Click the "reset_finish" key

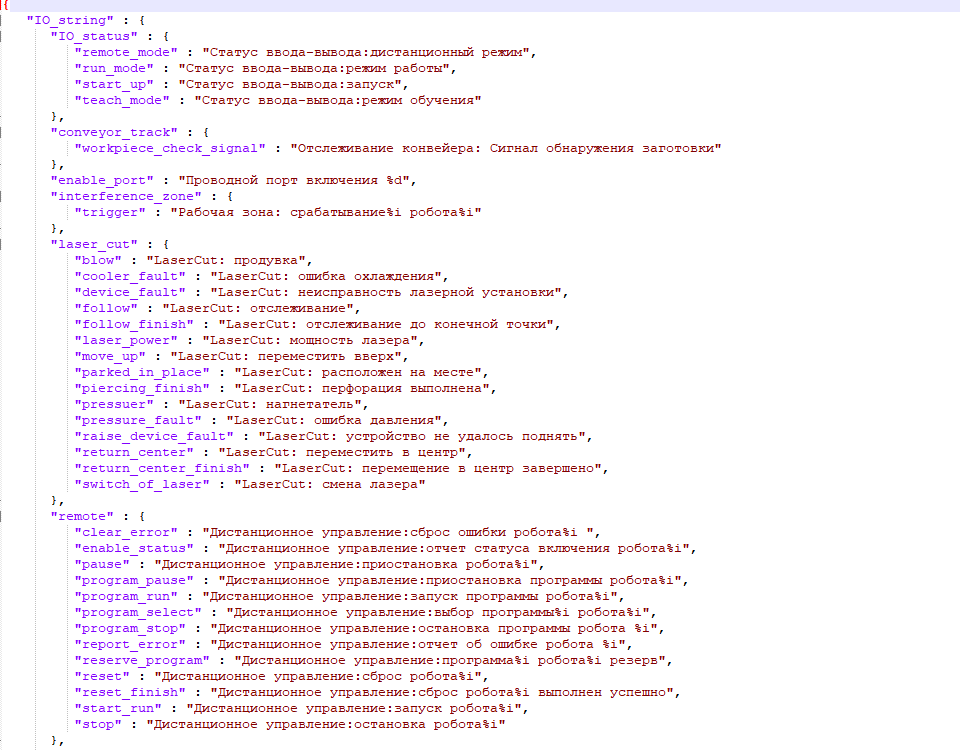click(130, 692)
